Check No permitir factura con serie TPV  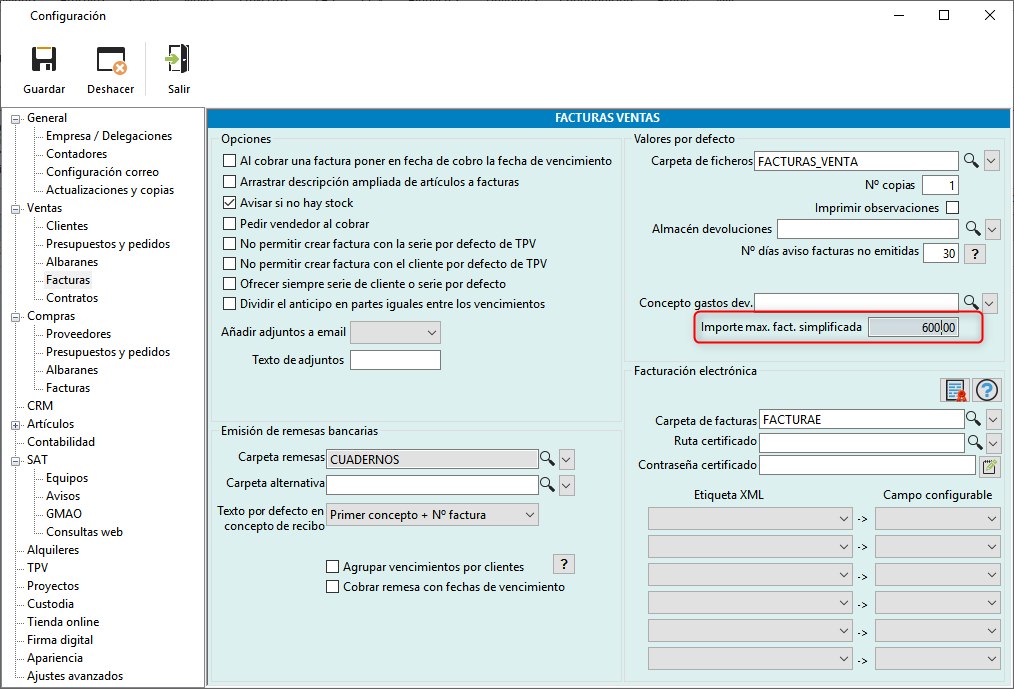click(x=230, y=244)
